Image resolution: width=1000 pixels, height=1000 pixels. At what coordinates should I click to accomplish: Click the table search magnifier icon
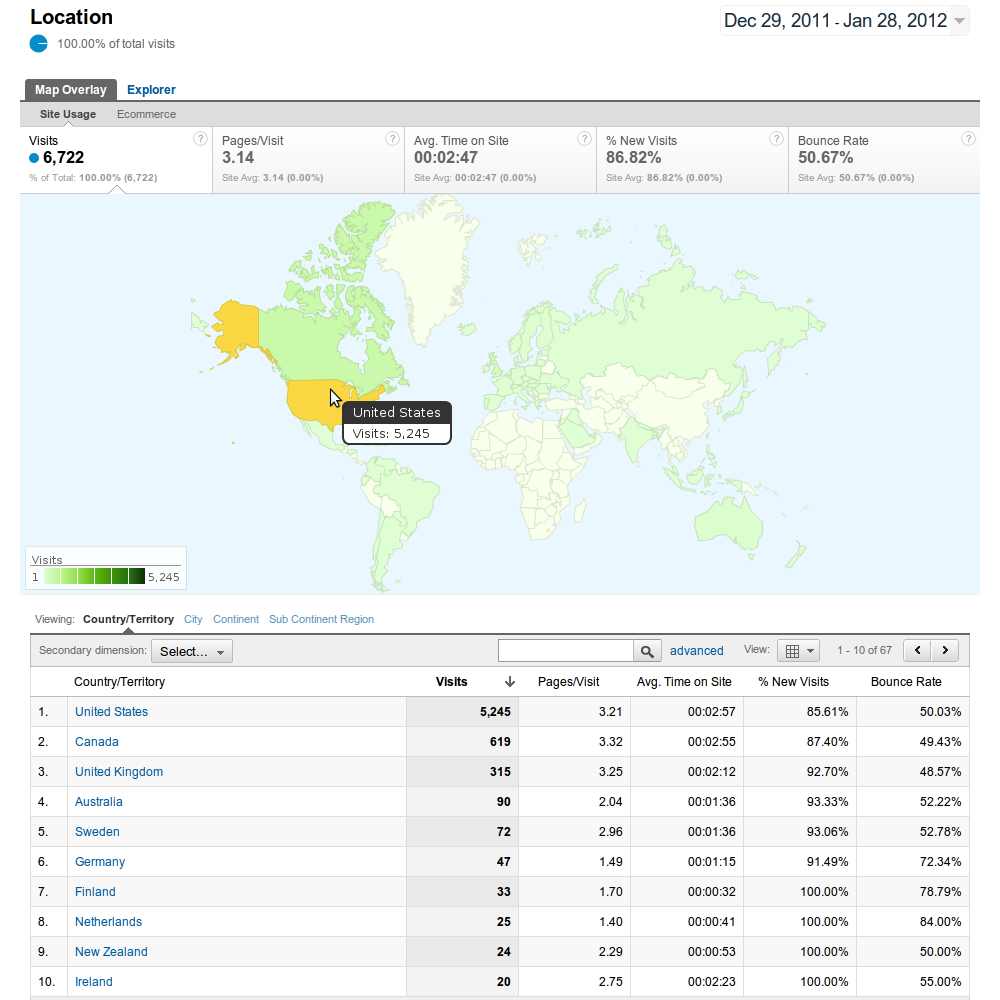click(647, 651)
